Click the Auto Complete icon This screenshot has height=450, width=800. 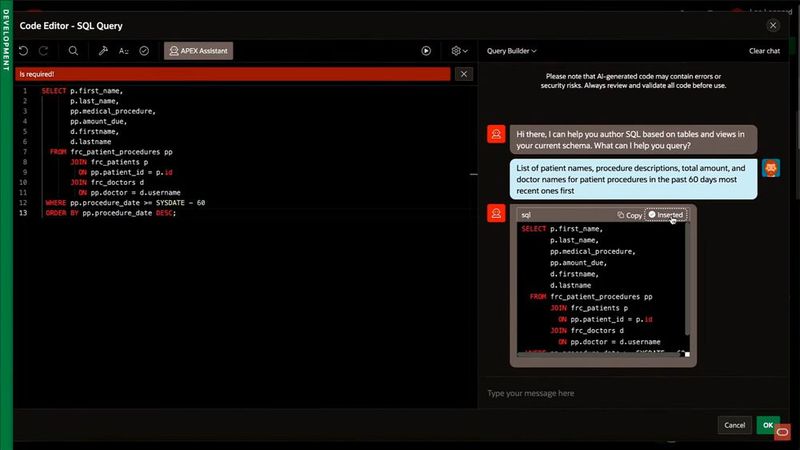(x=123, y=51)
